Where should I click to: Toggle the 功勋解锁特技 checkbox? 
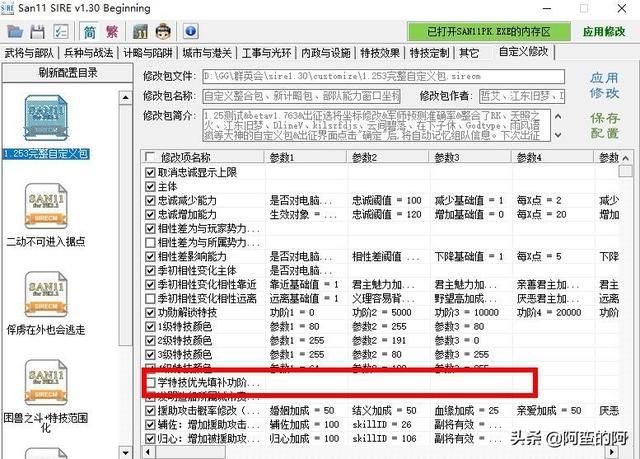pos(150,313)
